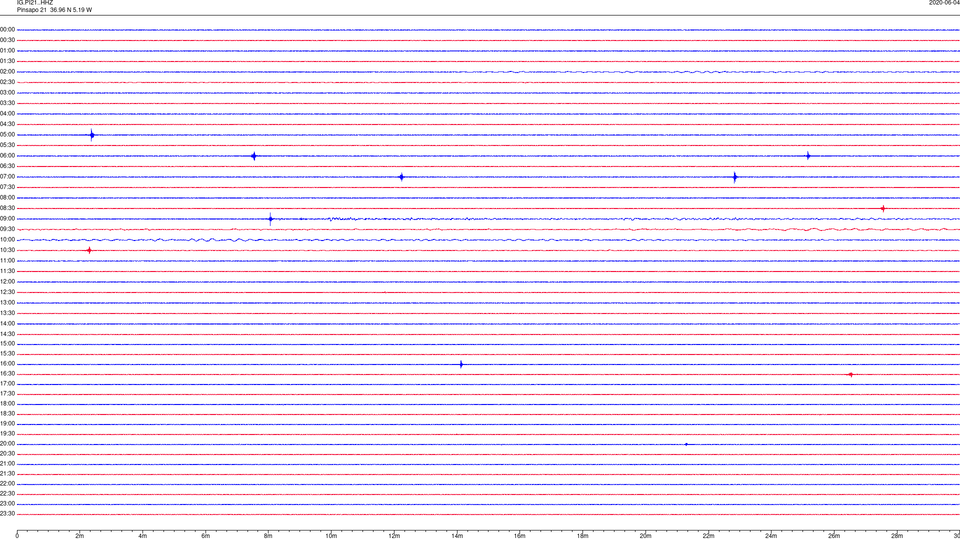Select the 00:00 time label
The height and width of the screenshot is (540, 960).
[7, 29]
